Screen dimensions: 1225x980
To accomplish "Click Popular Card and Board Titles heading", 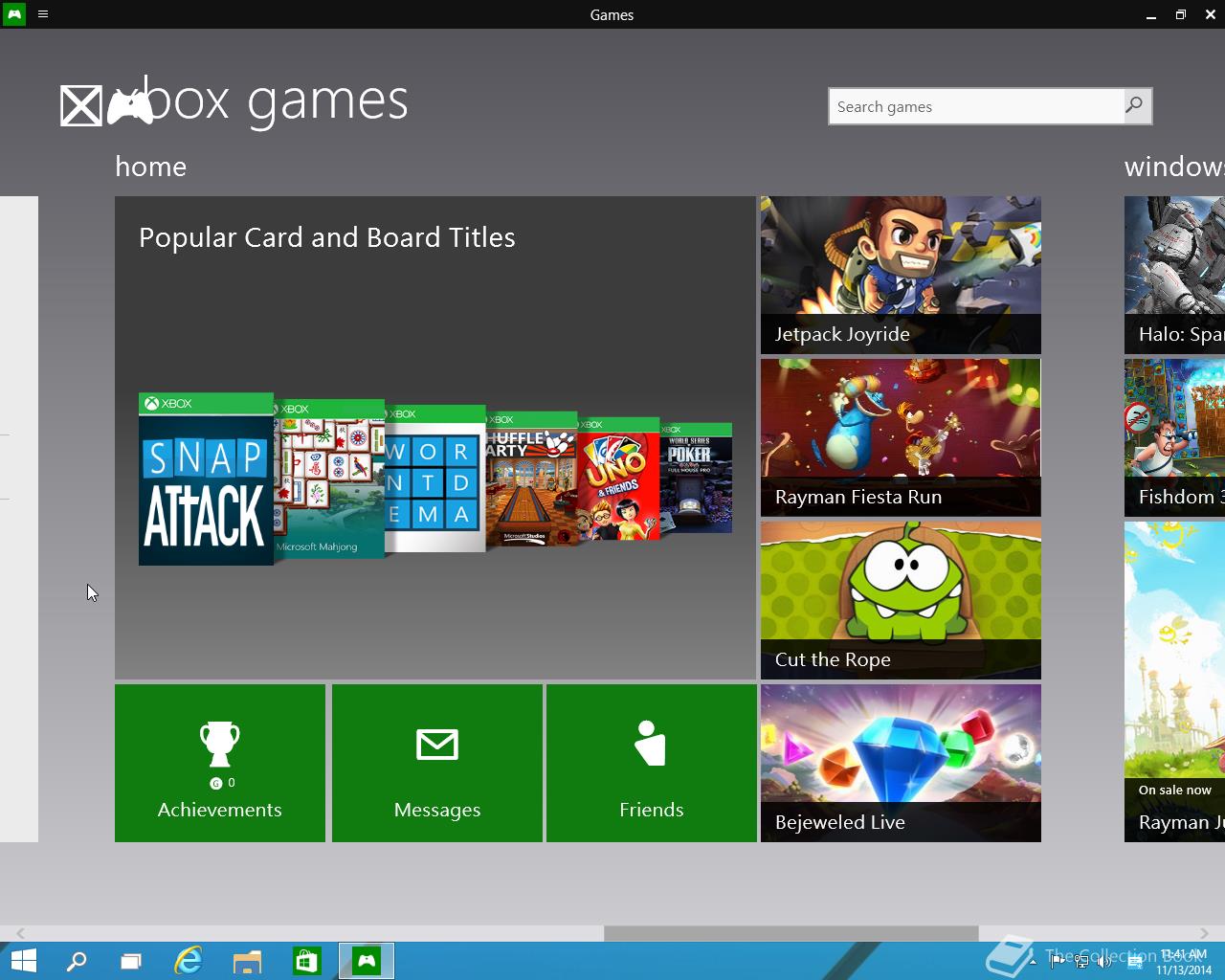I will pos(327,237).
